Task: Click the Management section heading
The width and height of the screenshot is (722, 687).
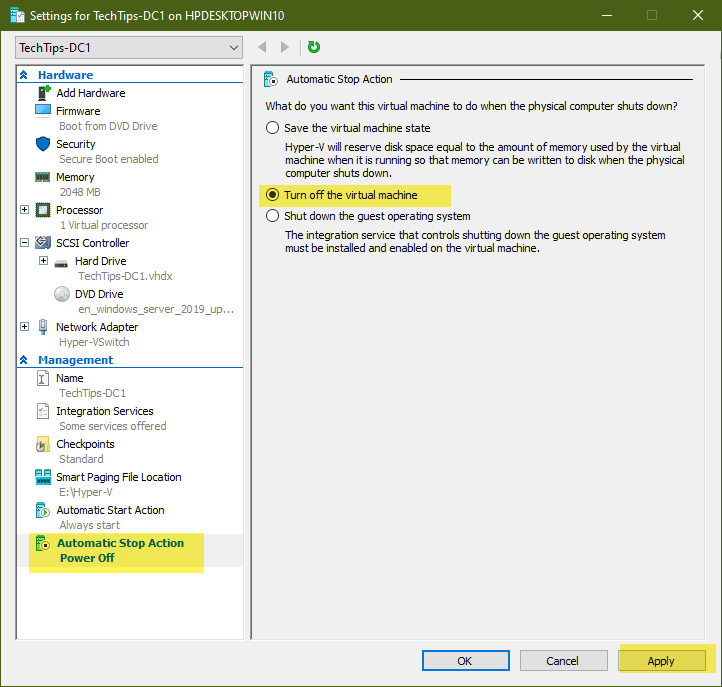Action: [x=76, y=360]
